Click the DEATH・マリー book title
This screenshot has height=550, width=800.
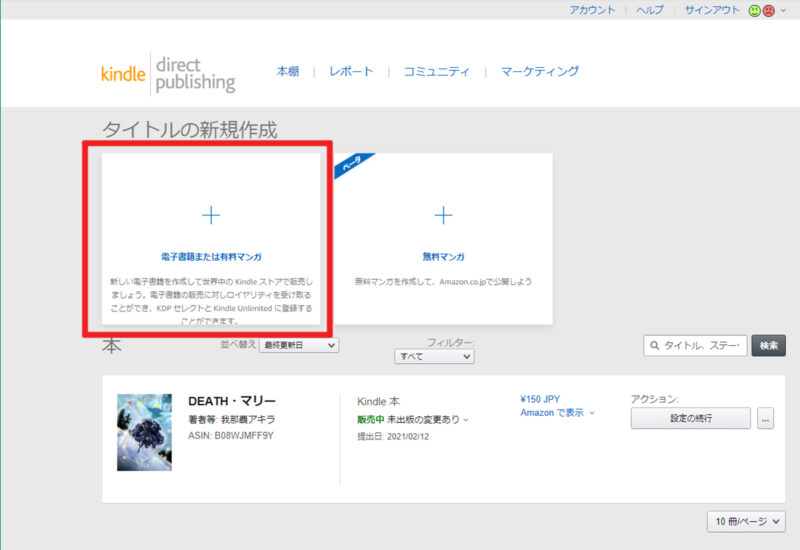(x=232, y=401)
